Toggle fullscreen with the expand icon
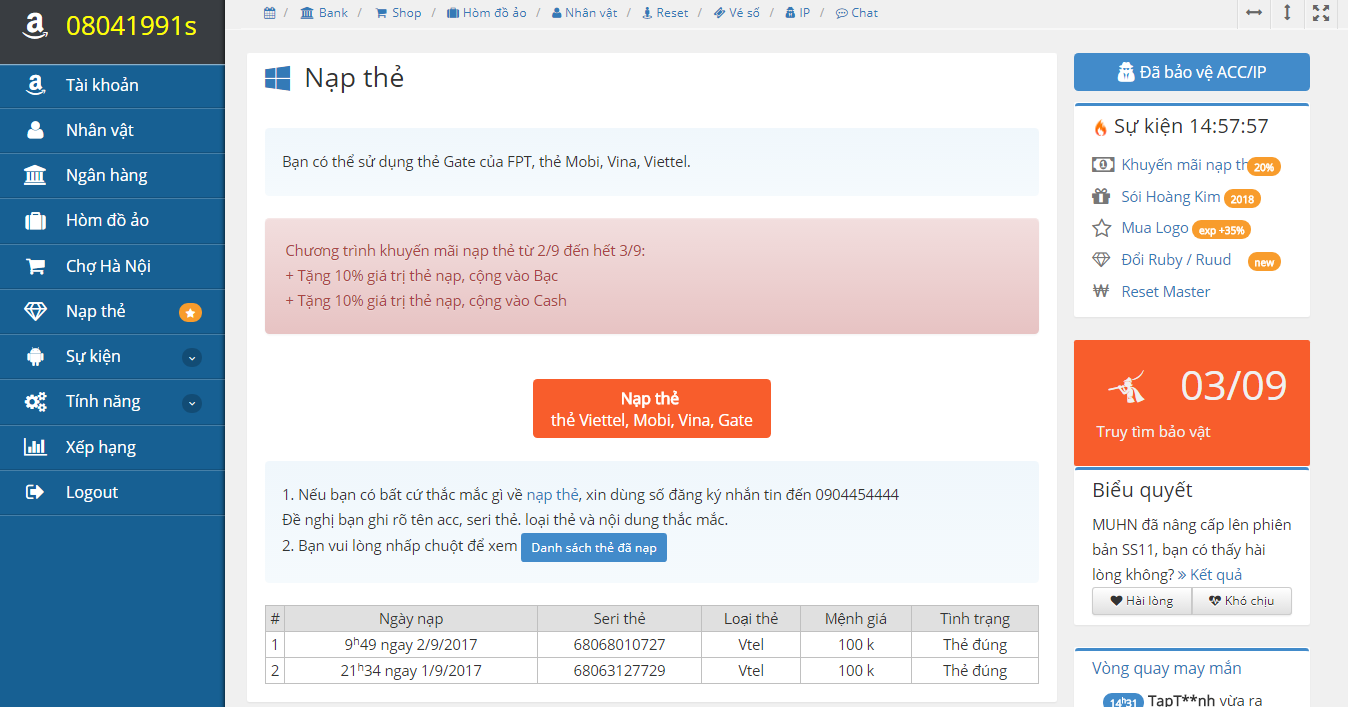1348x707 pixels. point(1321,13)
